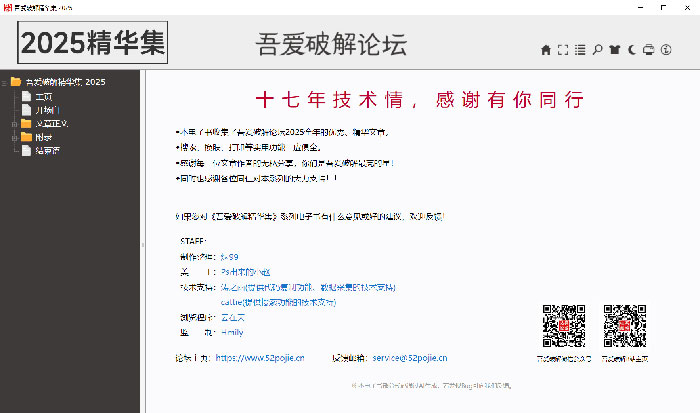The width and height of the screenshot is (700, 413).
Task: Click the 附录 folder icon
Action: 26,137
